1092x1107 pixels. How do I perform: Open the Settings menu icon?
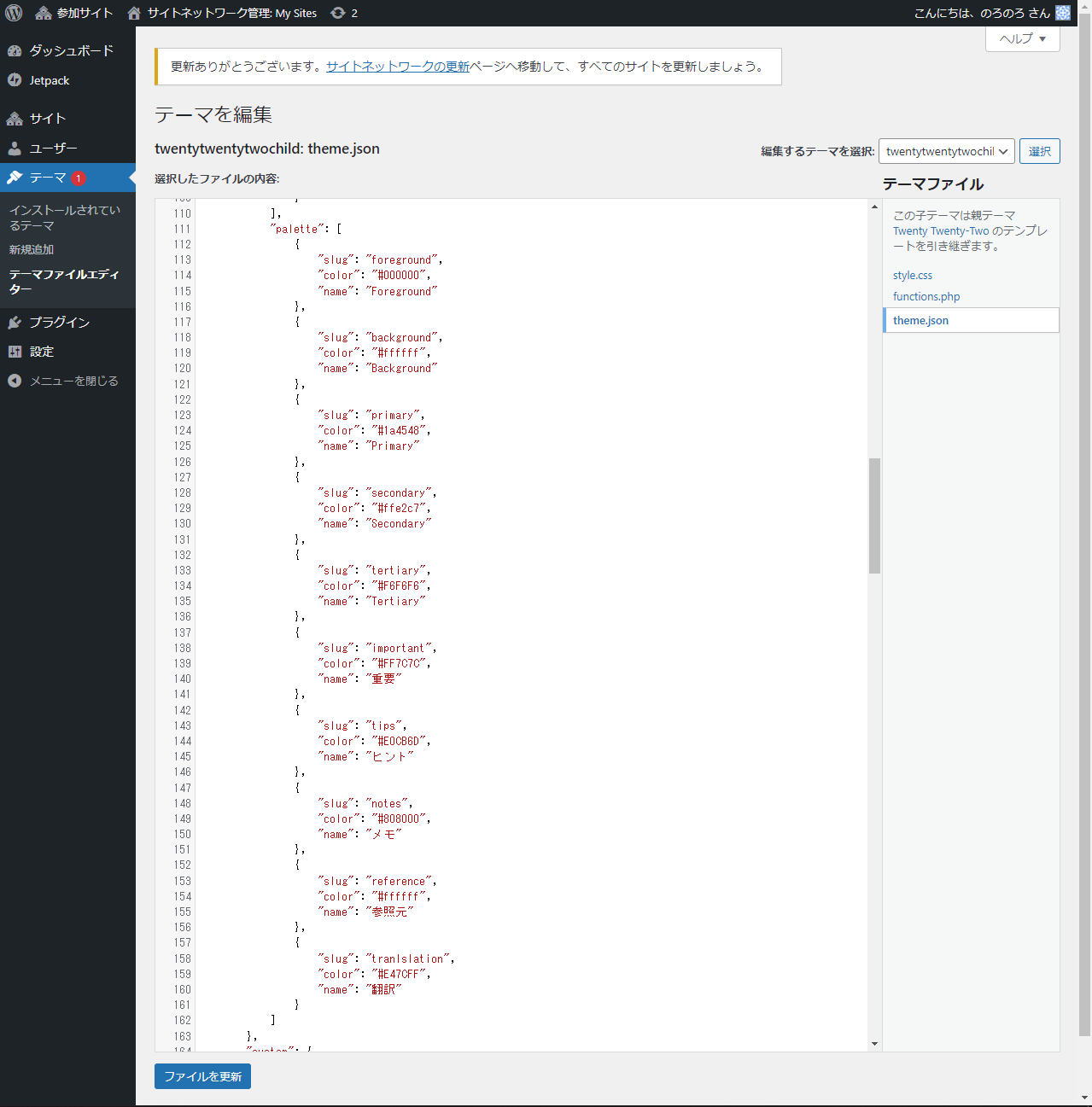pos(15,352)
